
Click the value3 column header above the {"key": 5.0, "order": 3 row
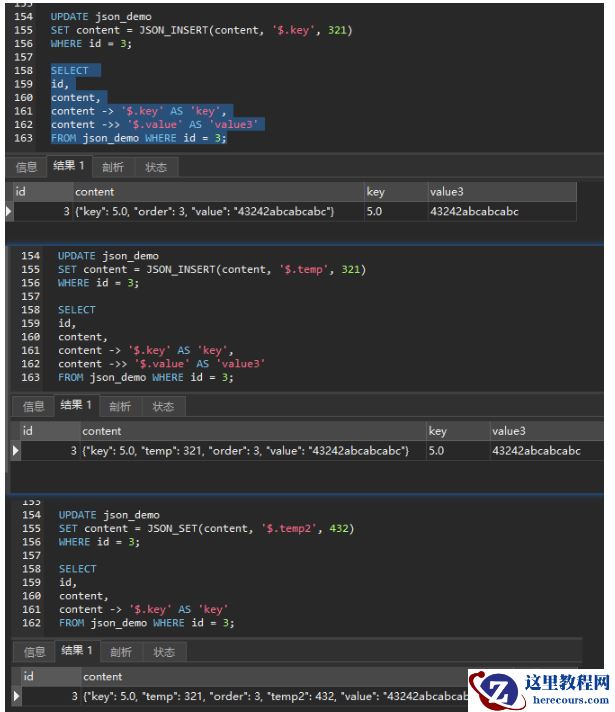pyautogui.click(x=502, y=192)
